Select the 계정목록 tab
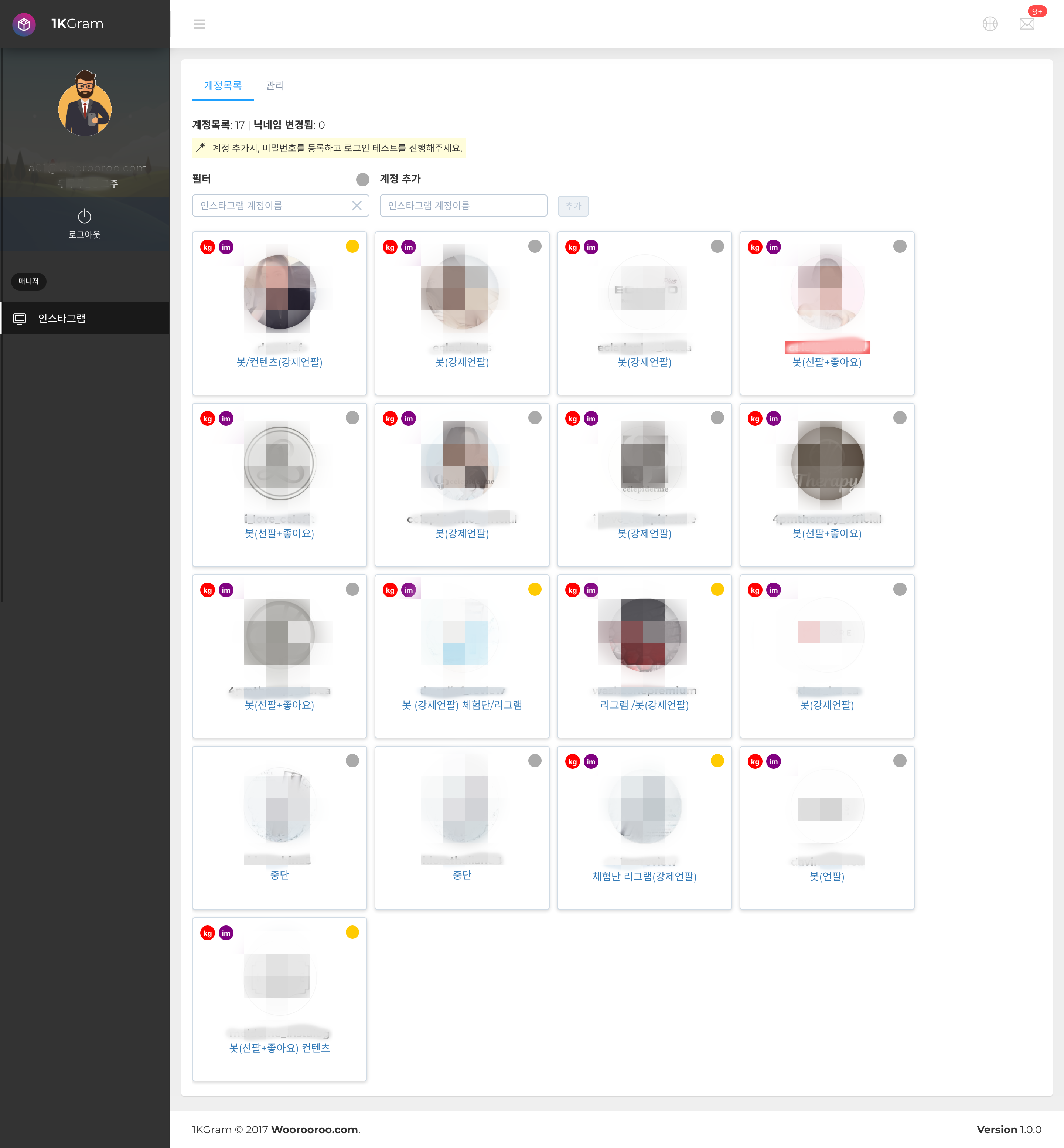 [223, 86]
